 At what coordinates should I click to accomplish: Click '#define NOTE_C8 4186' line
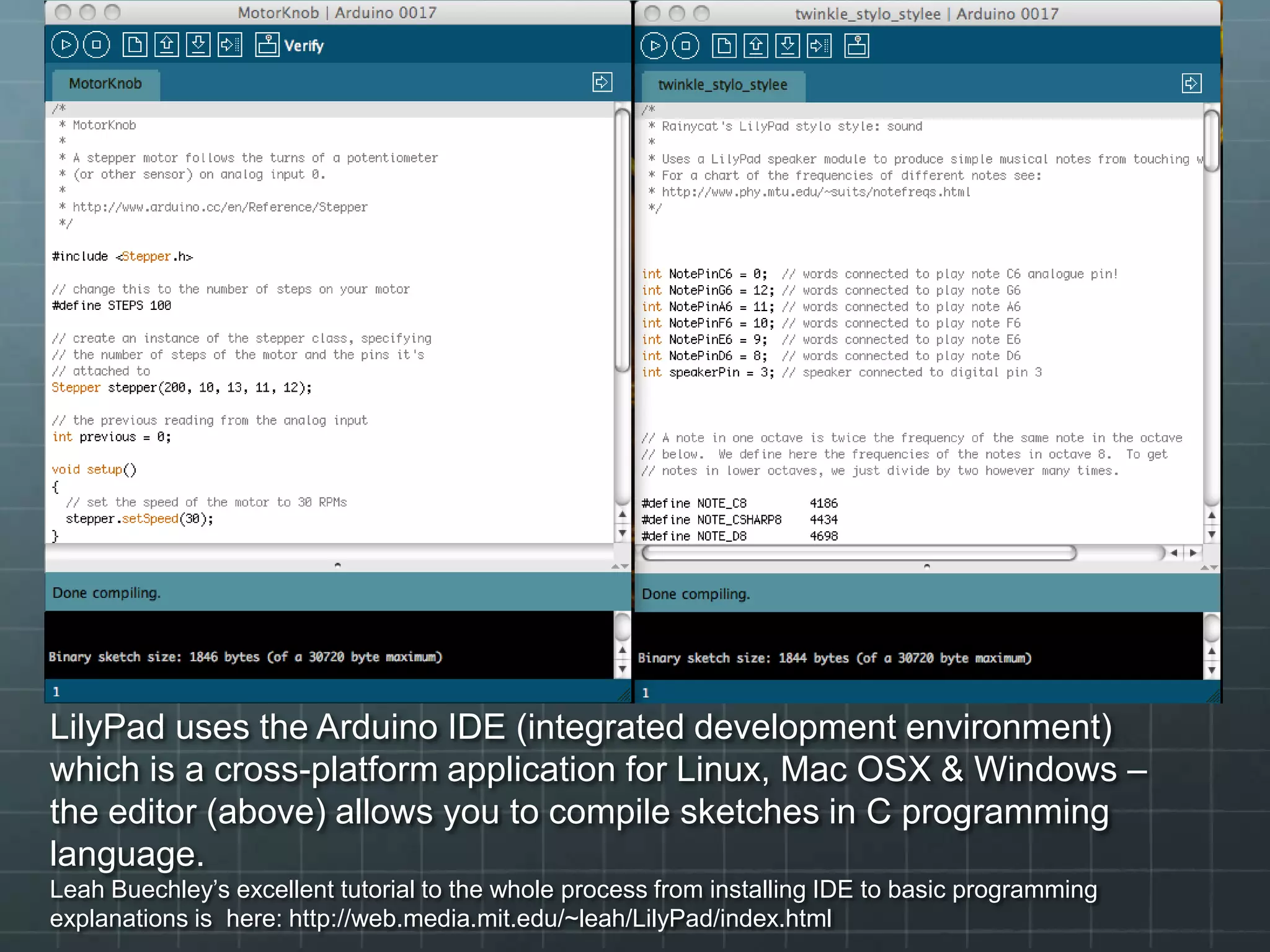click(x=739, y=503)
